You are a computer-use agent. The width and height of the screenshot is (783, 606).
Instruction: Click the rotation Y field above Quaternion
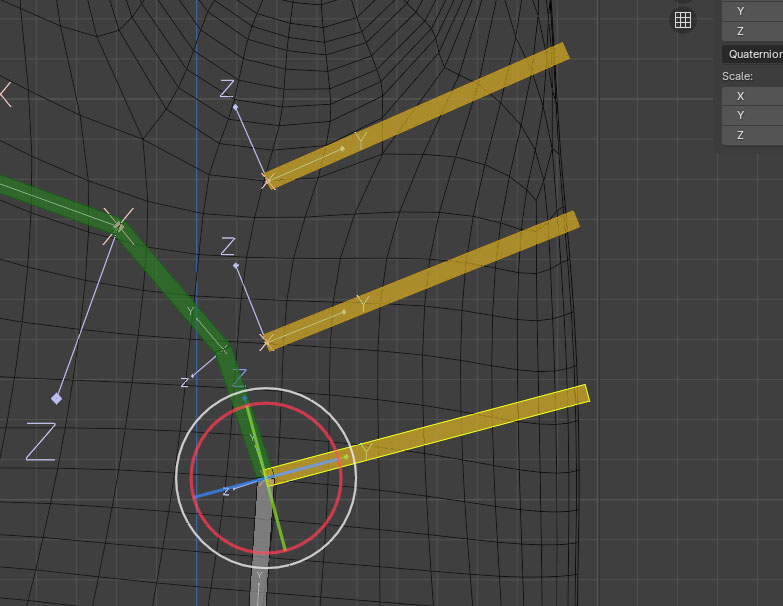(x=752, y=11)
